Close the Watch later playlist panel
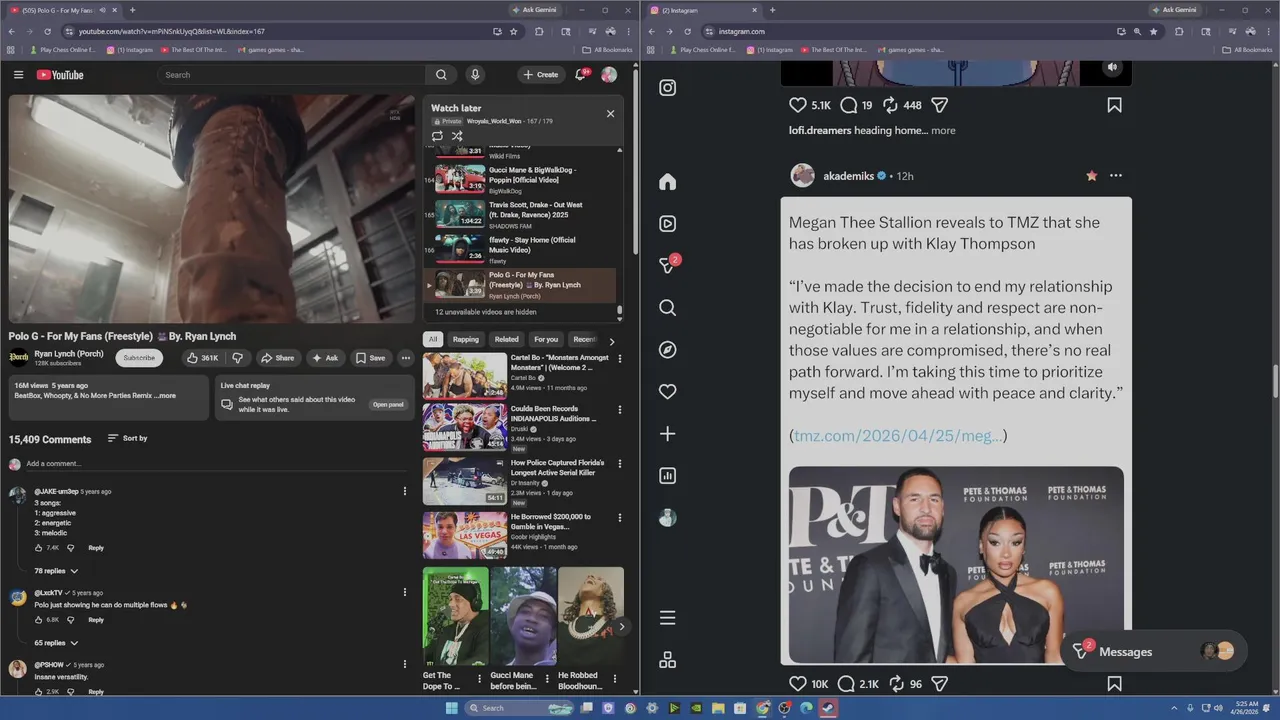 click(610, 114)
